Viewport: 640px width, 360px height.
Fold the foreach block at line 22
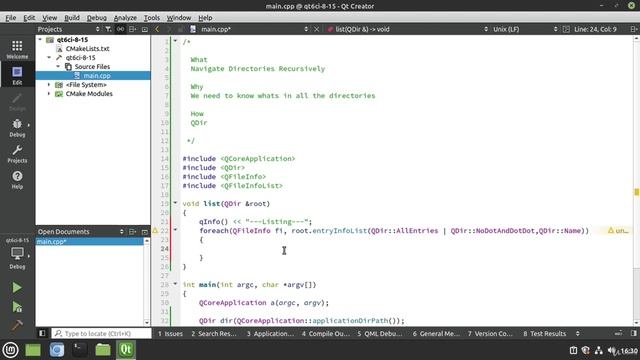(x=175, y=230)
